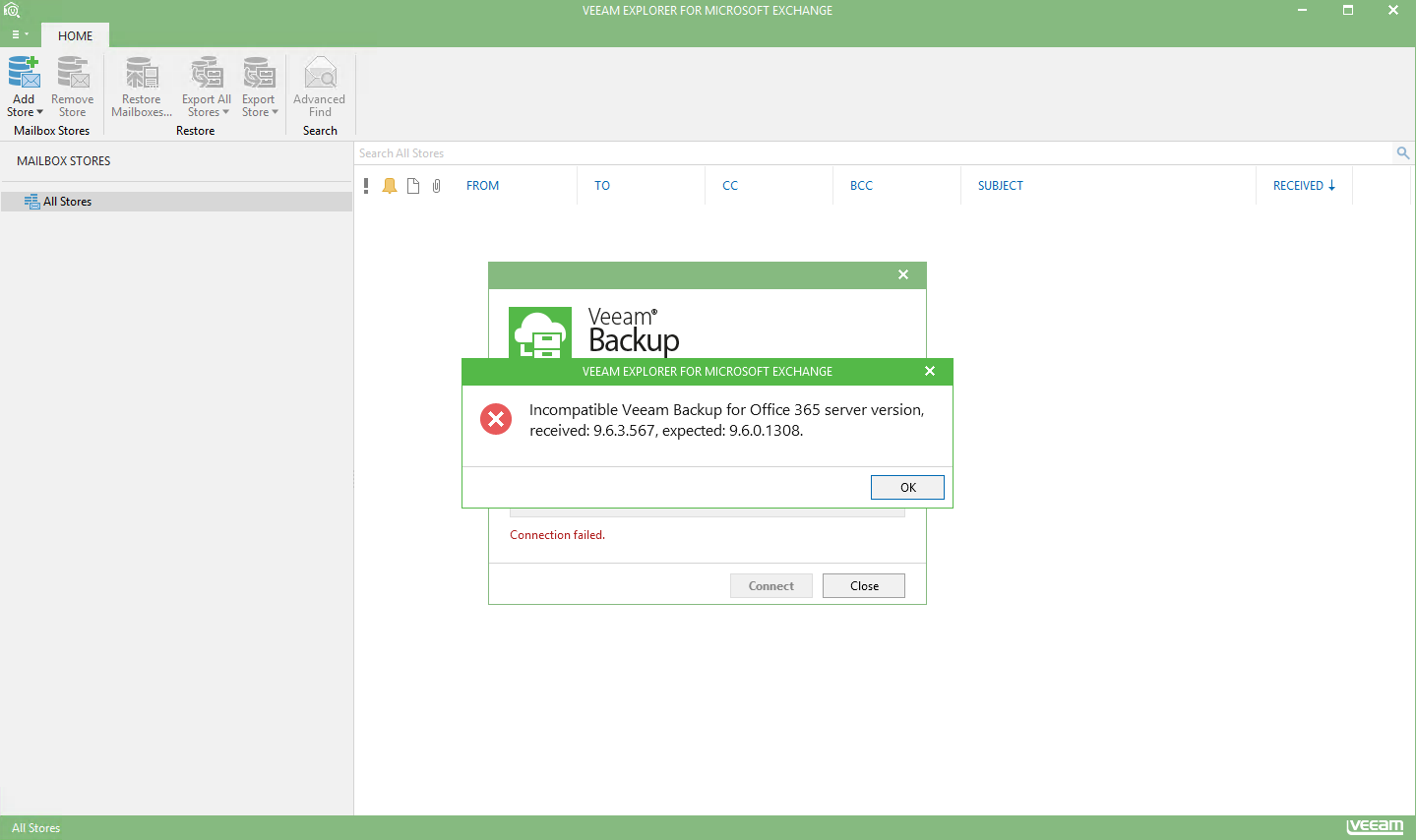
Task: Click the Close button in connection dialog
Action: click(x=864, y=585)
